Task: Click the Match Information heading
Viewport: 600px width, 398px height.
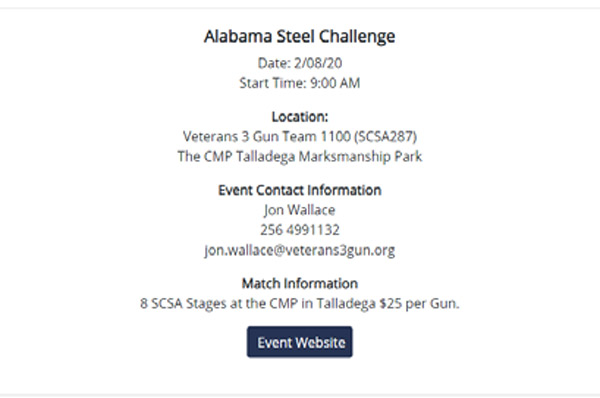Action: (300, 284)
